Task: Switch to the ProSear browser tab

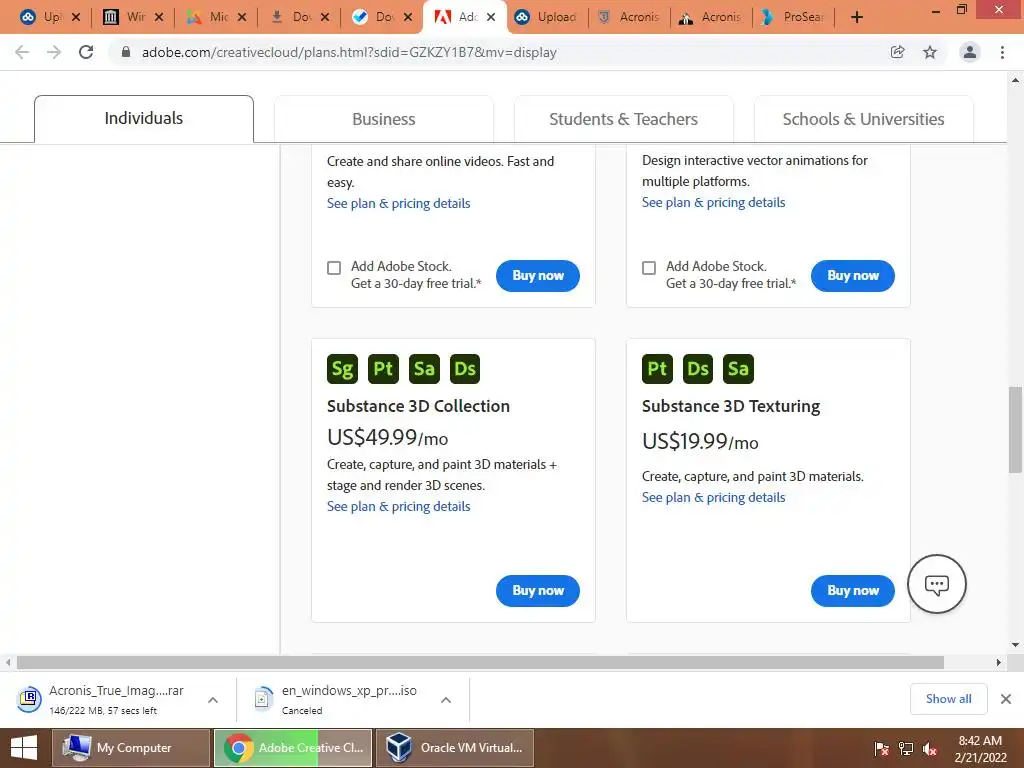Action: click(793, 18)
